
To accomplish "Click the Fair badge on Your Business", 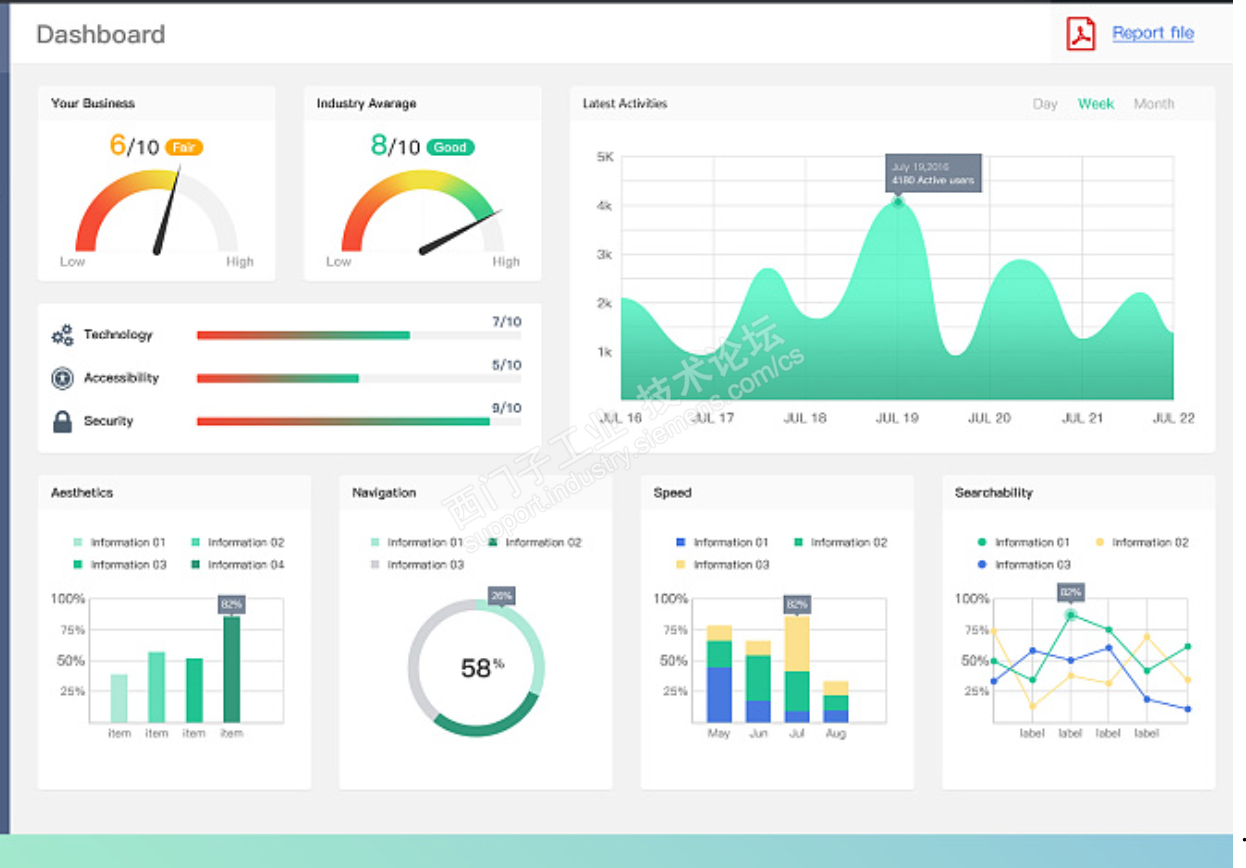I will (x=184, y=147).
